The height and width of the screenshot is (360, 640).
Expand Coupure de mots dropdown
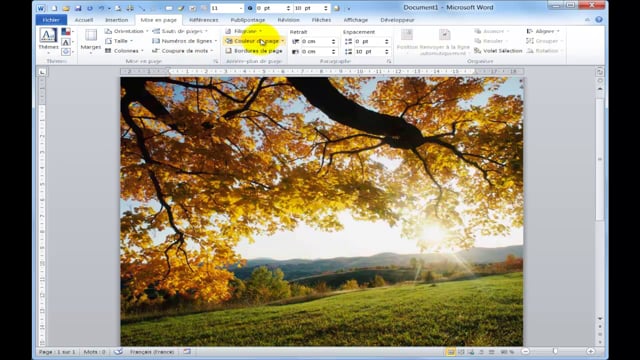[x=183, y=51]
